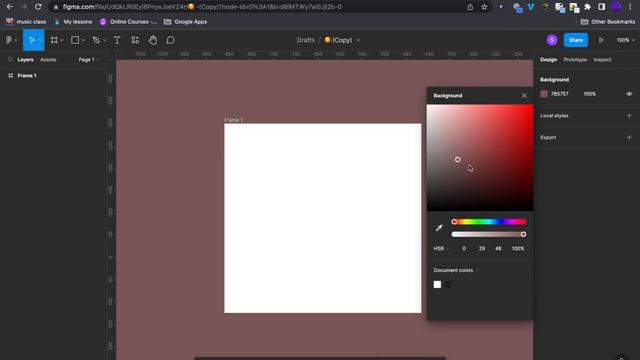Viewport: 640px width, 360px height.
Task: Open Move tool options dropdown arrow
Action: [40, 40]
